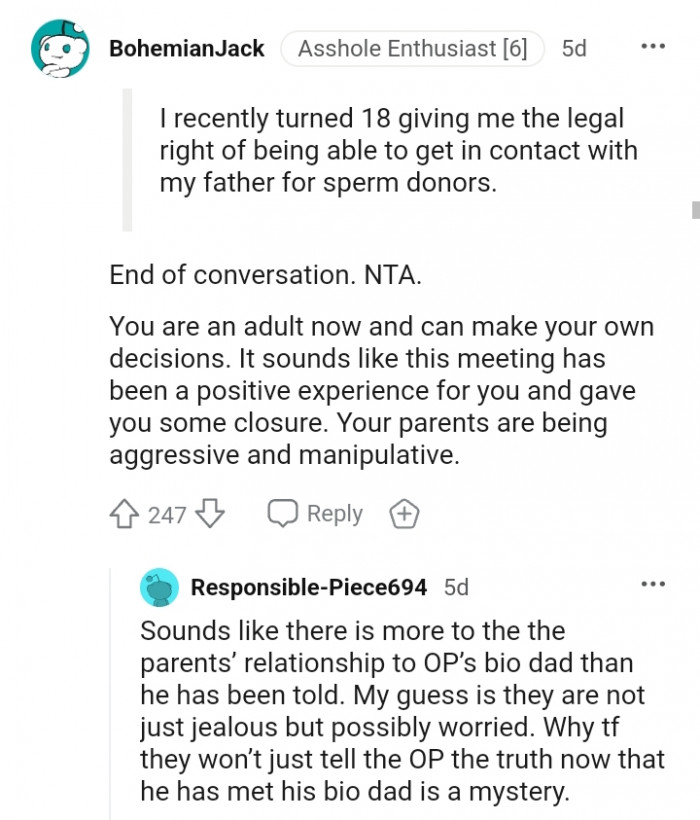Click Responsible-Piece694's avatar icon
Screen dimensions: 700x820
click(x=160, y=587)
